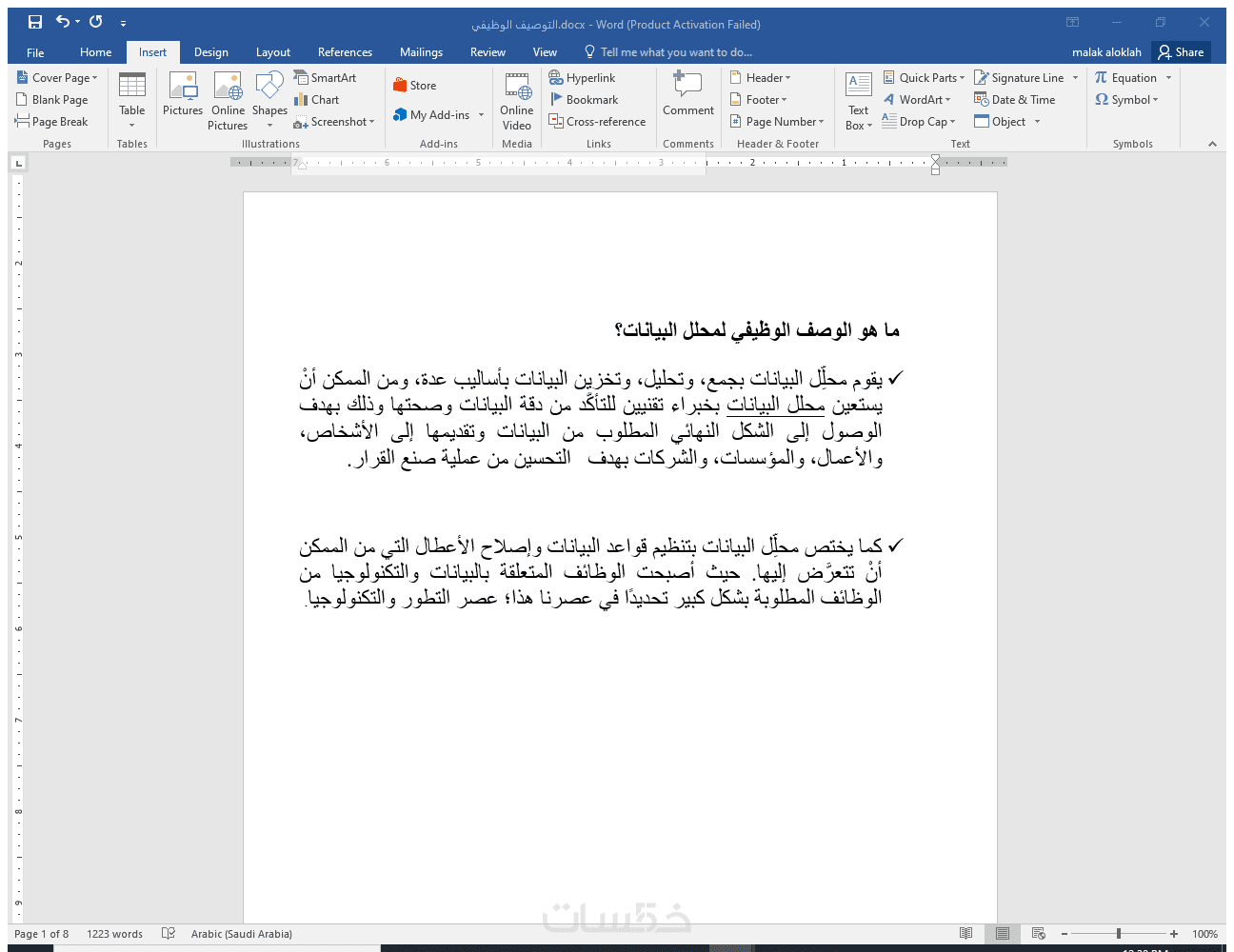Change language Arabic (Saudi Arabia)
Viewport: 1234px width, 952px height.
pos(242,934)
